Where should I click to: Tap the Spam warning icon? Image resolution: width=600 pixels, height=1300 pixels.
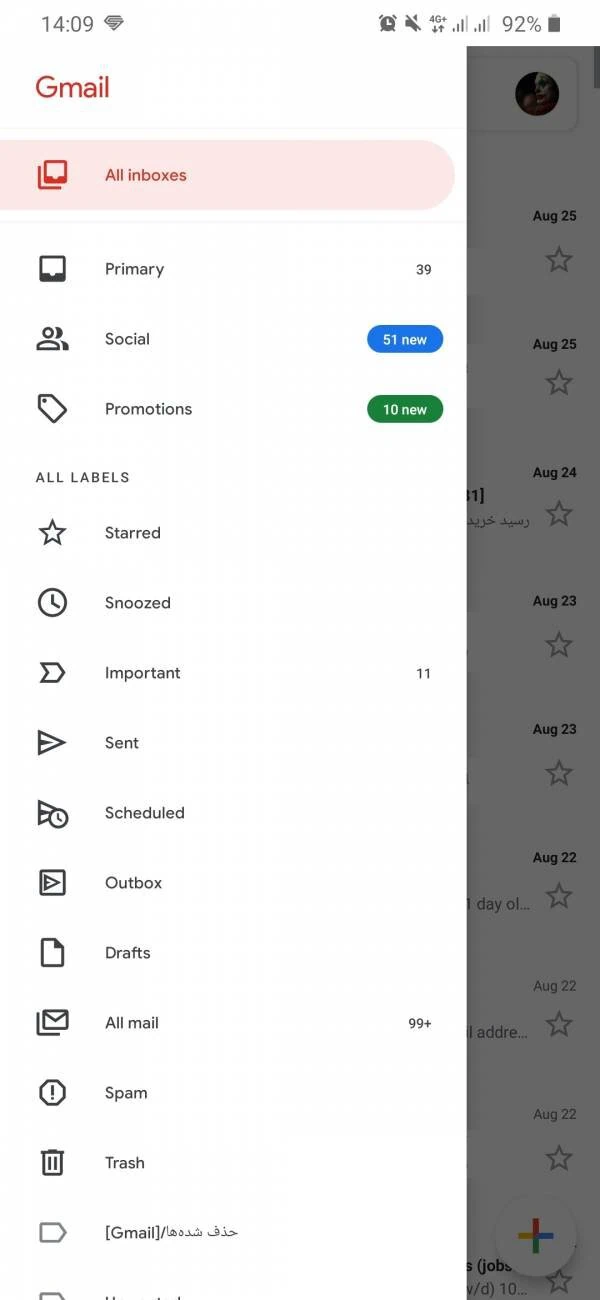click(52, 1093)
